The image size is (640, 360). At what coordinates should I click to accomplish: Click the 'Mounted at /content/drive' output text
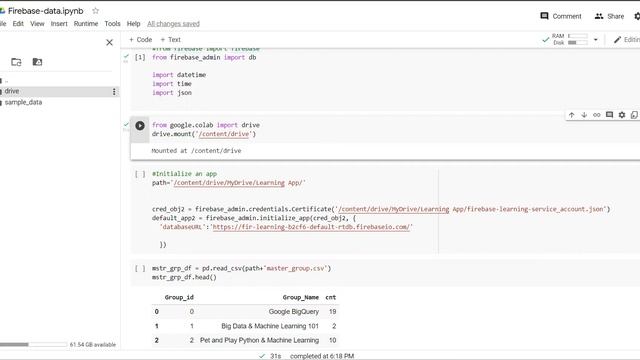click(196, 151)
